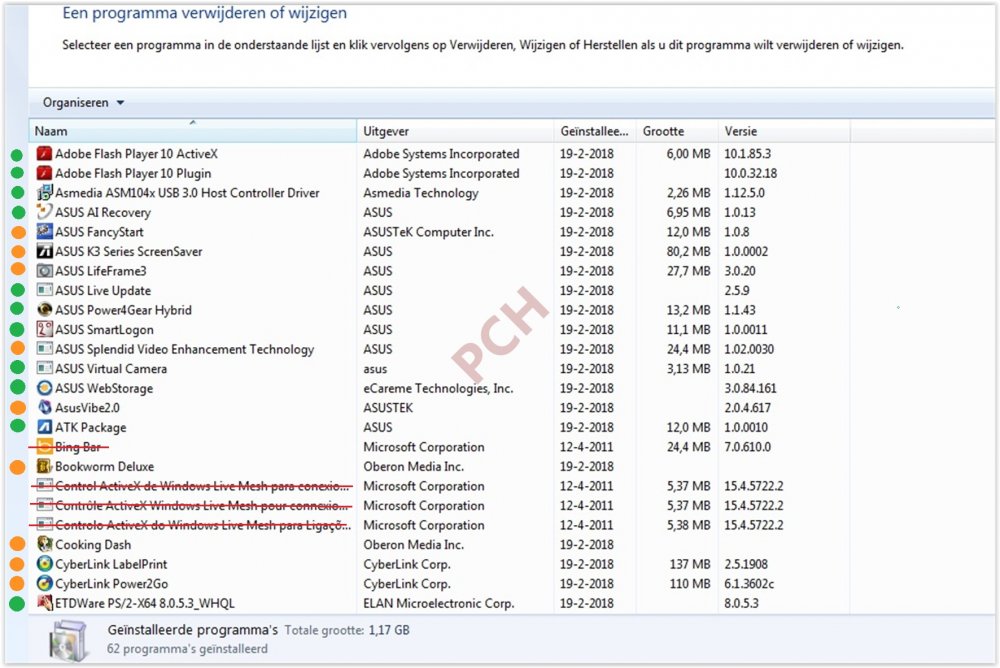
Task: Sort by the Geïnstallee... date column
Action: pyautogui.click(x=594, y=131)
